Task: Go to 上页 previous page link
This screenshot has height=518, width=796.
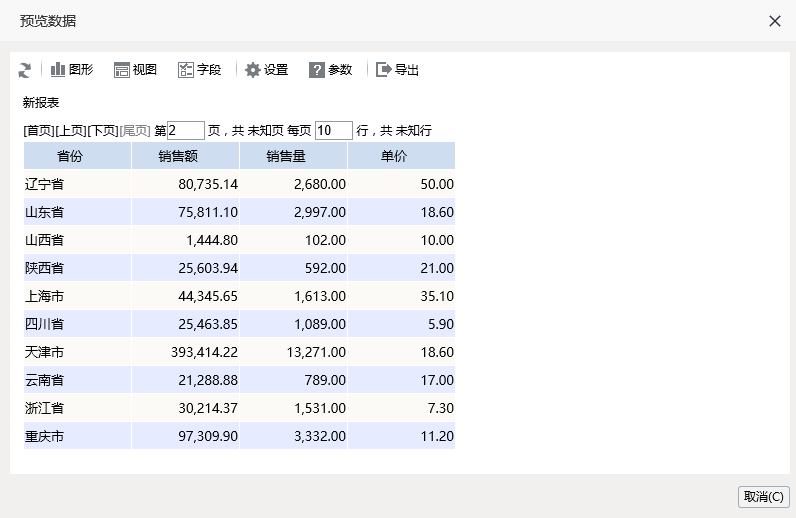Action: [x=71, y=131]
